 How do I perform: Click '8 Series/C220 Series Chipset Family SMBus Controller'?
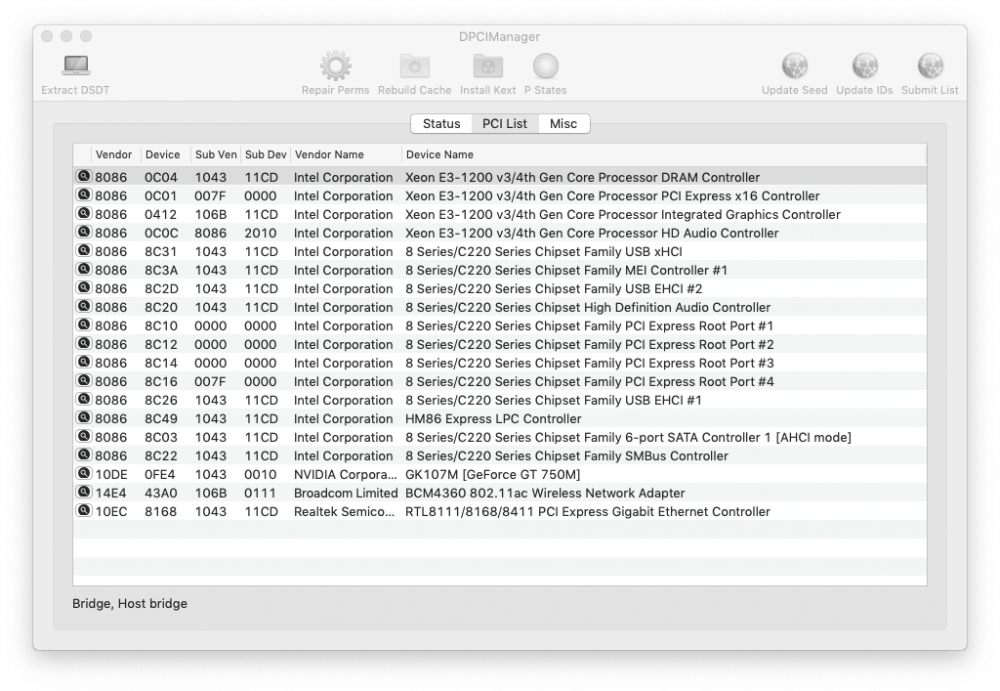coord(566,456)
